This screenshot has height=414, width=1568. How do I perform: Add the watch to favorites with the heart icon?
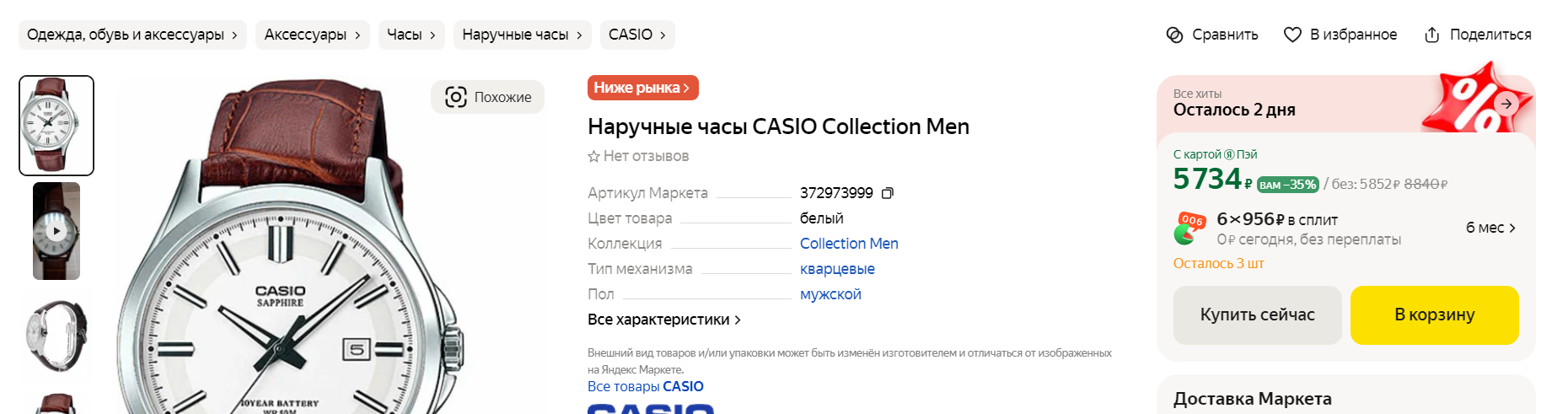(x=1292, y=35)
